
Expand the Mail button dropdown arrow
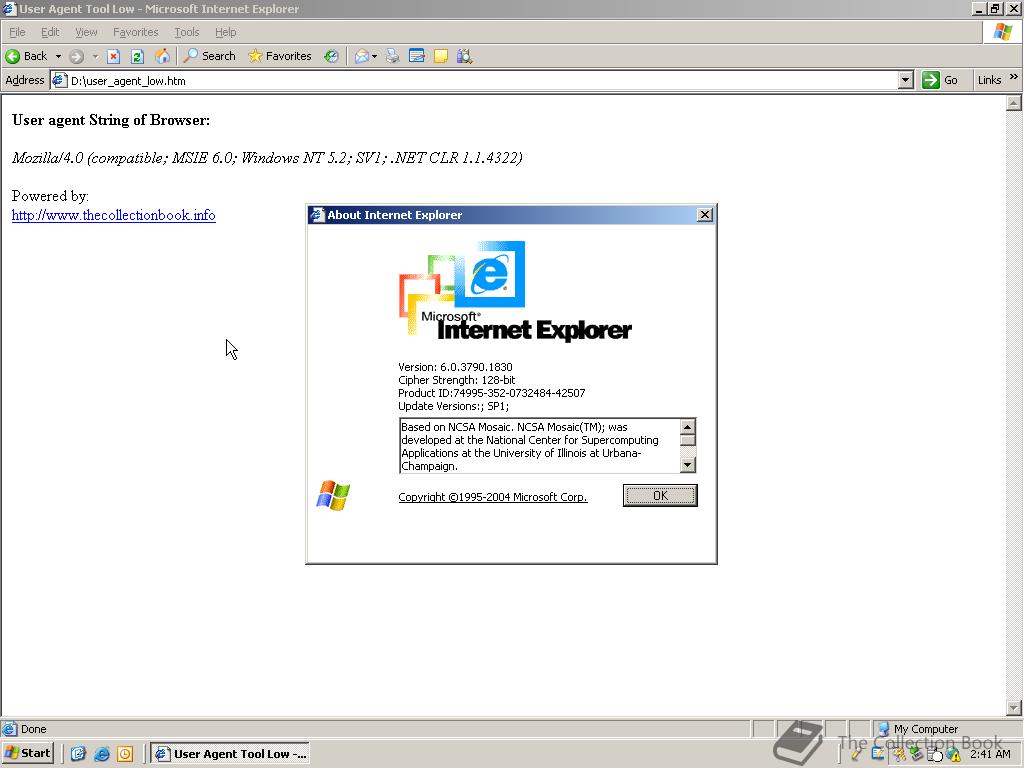pos(374,56)
